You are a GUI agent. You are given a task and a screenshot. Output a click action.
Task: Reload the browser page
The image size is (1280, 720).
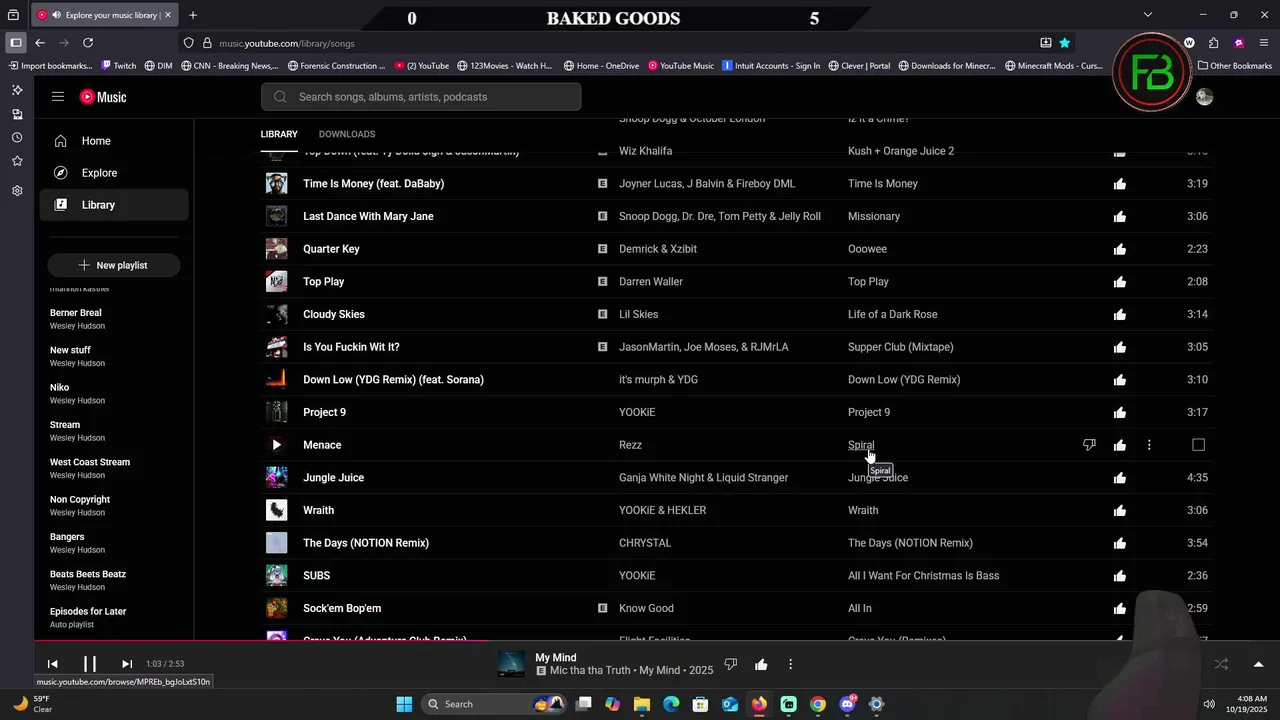click(88, 43)
